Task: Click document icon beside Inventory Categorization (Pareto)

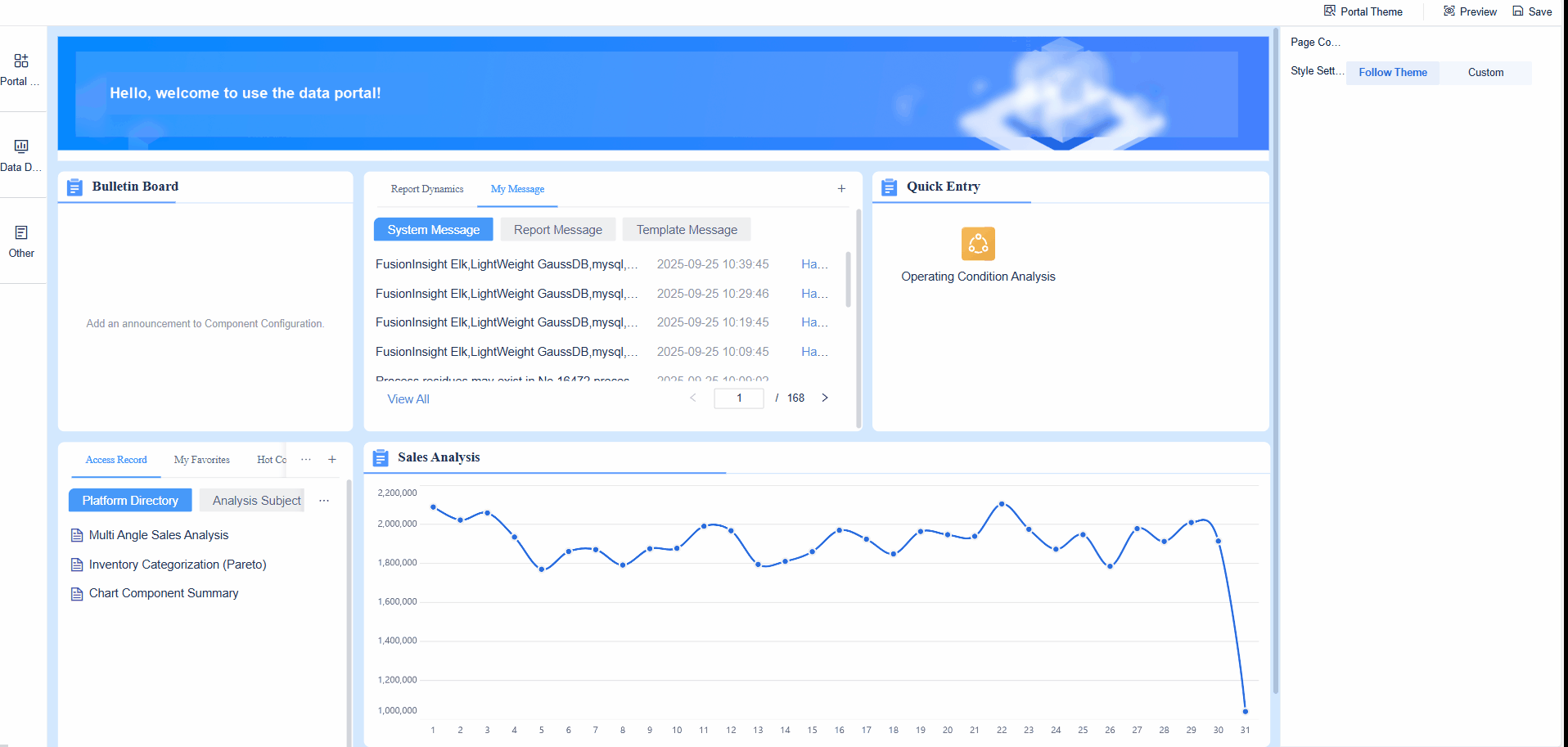Action: pyautogui.click(x=77, y=565)
